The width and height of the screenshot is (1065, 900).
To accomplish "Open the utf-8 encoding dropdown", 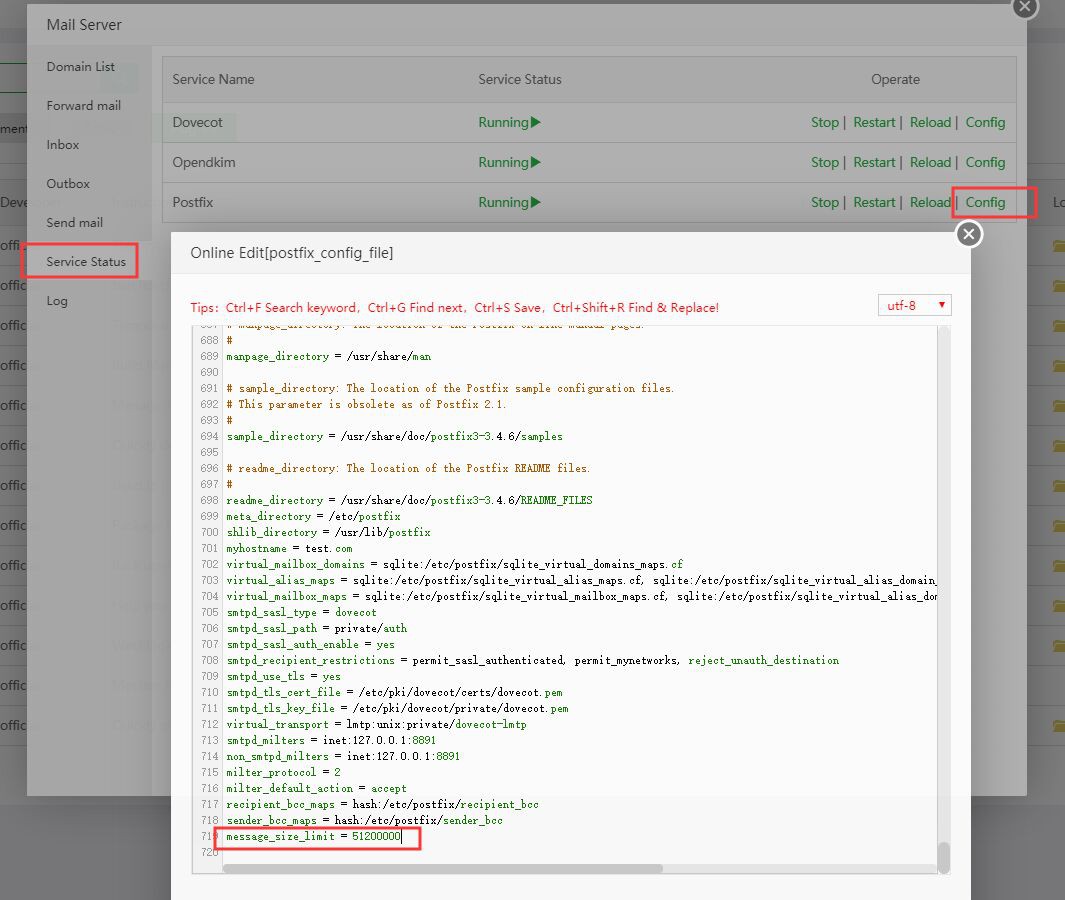I will pyautogui.click(x=914, y=305).
